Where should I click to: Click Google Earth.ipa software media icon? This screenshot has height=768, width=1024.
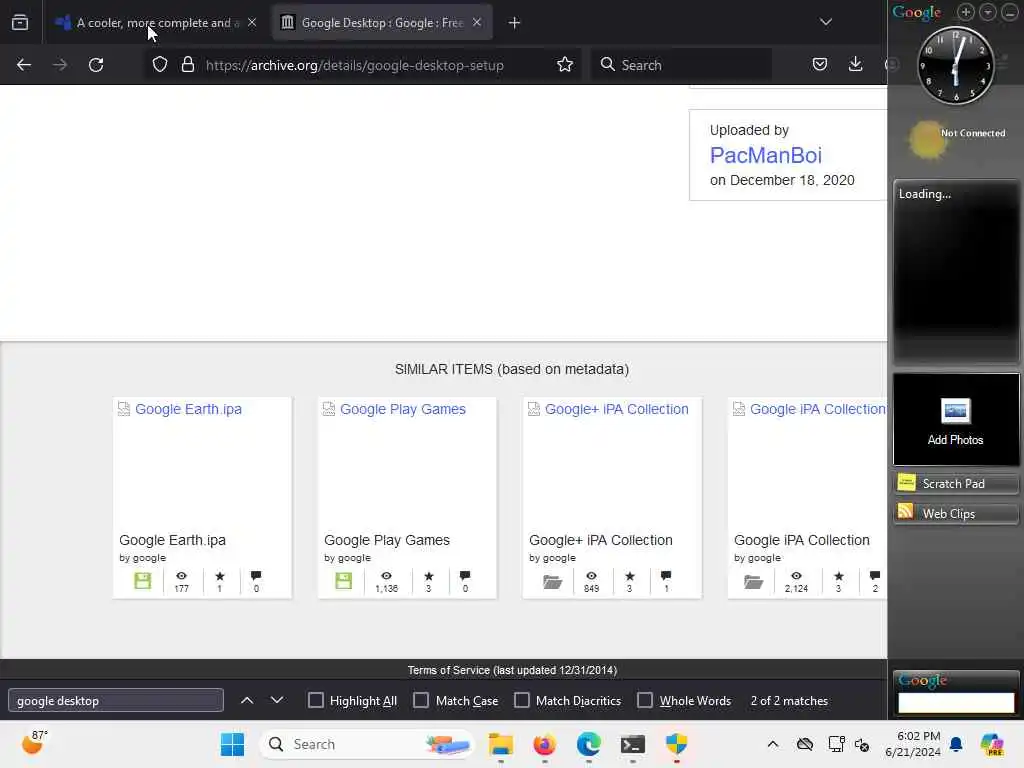coord(142,581)
